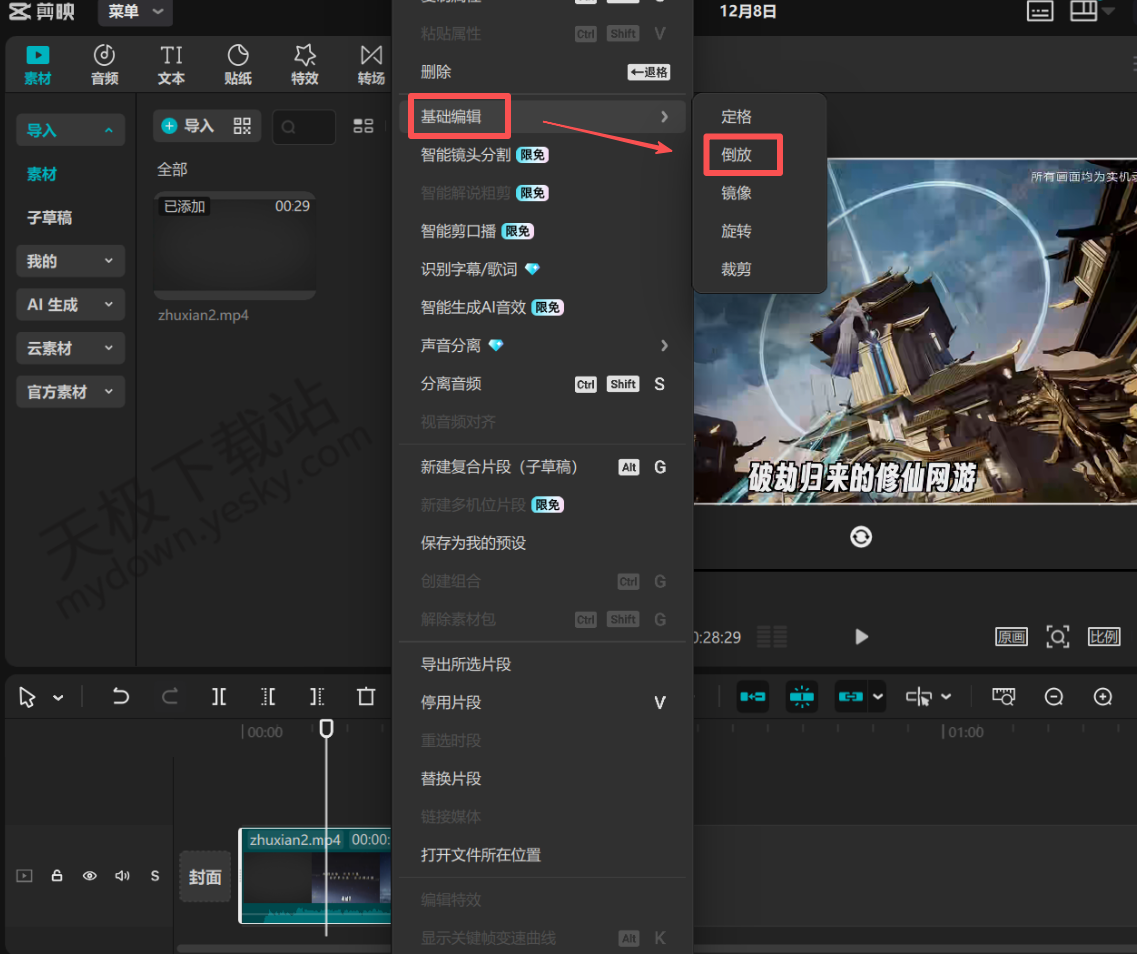Toggle track visibility with the eye icon
Image resolution: width=1137 pixels, height=954 pixels.
click(x=89, y=875)
